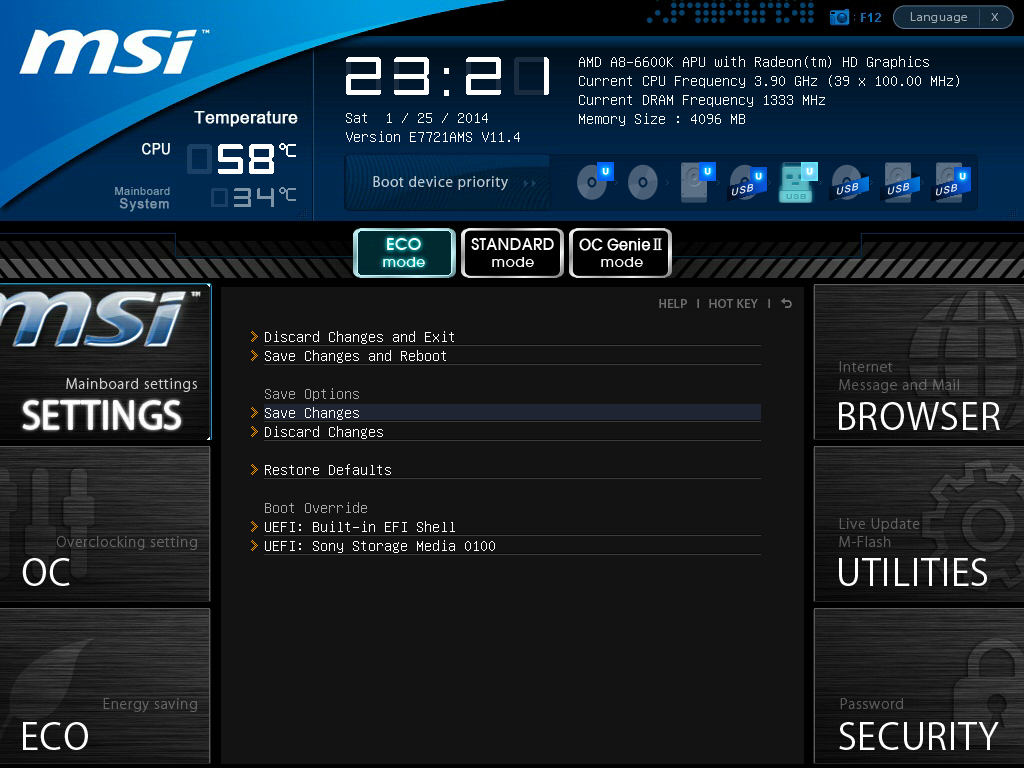
Task: Close the BIOS with the X button
Action: pos(995,17)
